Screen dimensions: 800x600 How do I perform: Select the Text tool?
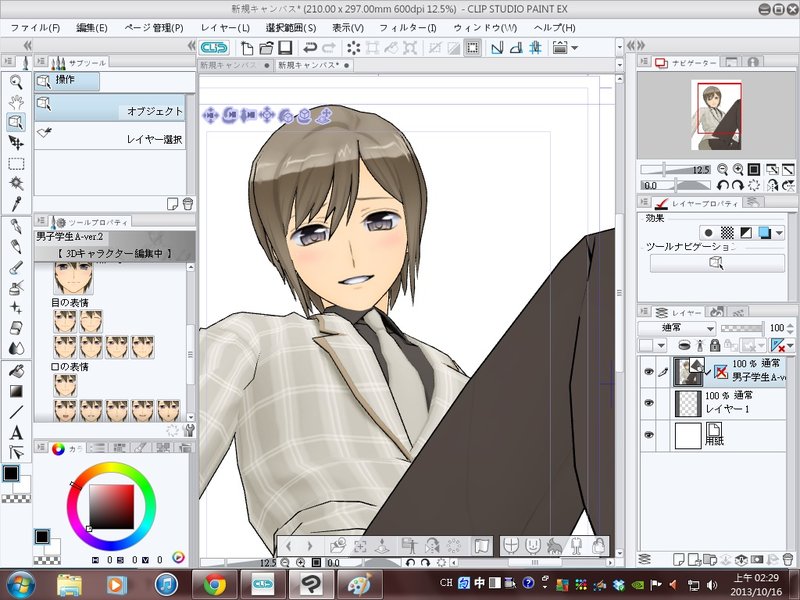(x=16, y=433)
